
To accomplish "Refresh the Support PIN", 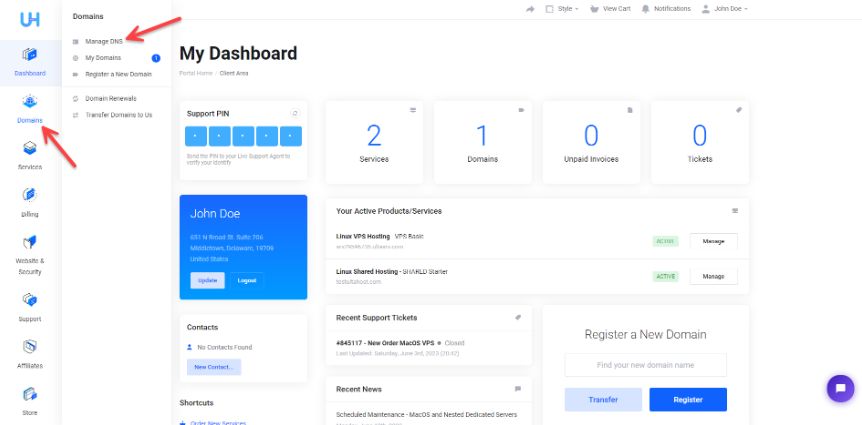I will click(295, 113).
